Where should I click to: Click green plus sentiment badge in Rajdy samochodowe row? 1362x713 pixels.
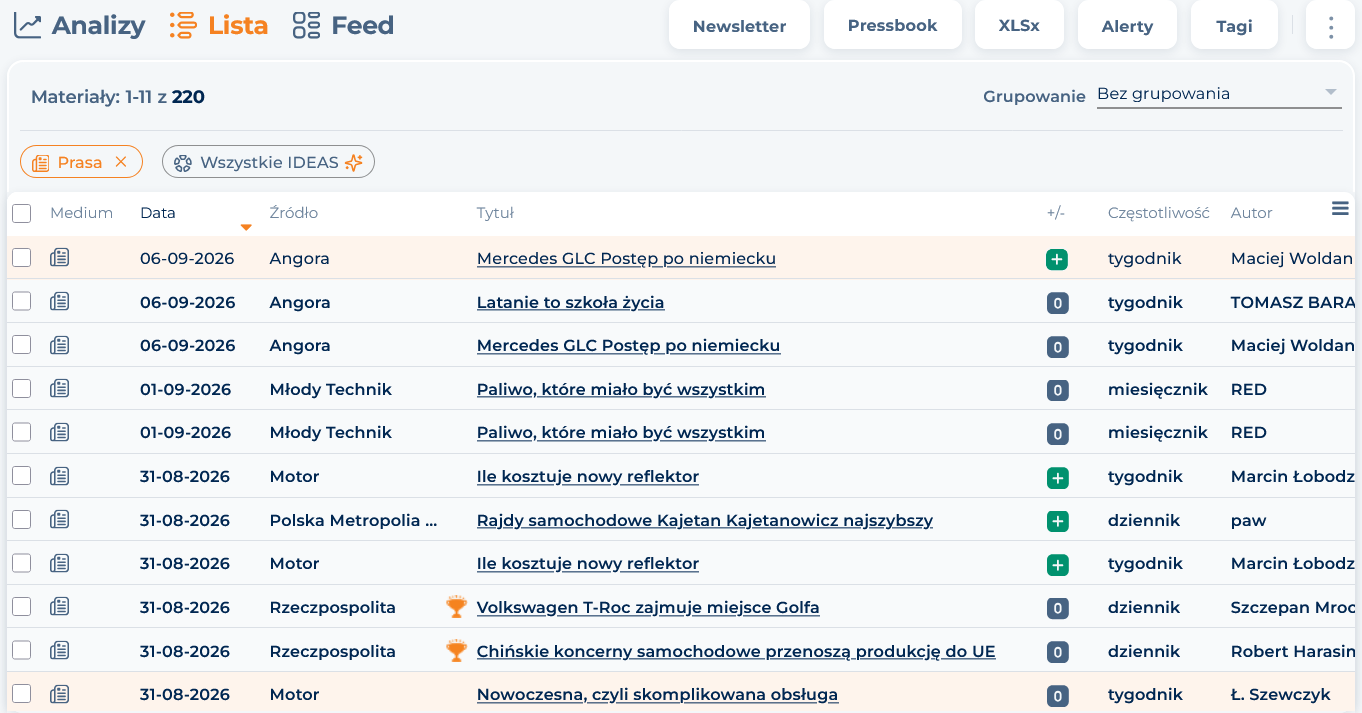[x=1057, y=521]
